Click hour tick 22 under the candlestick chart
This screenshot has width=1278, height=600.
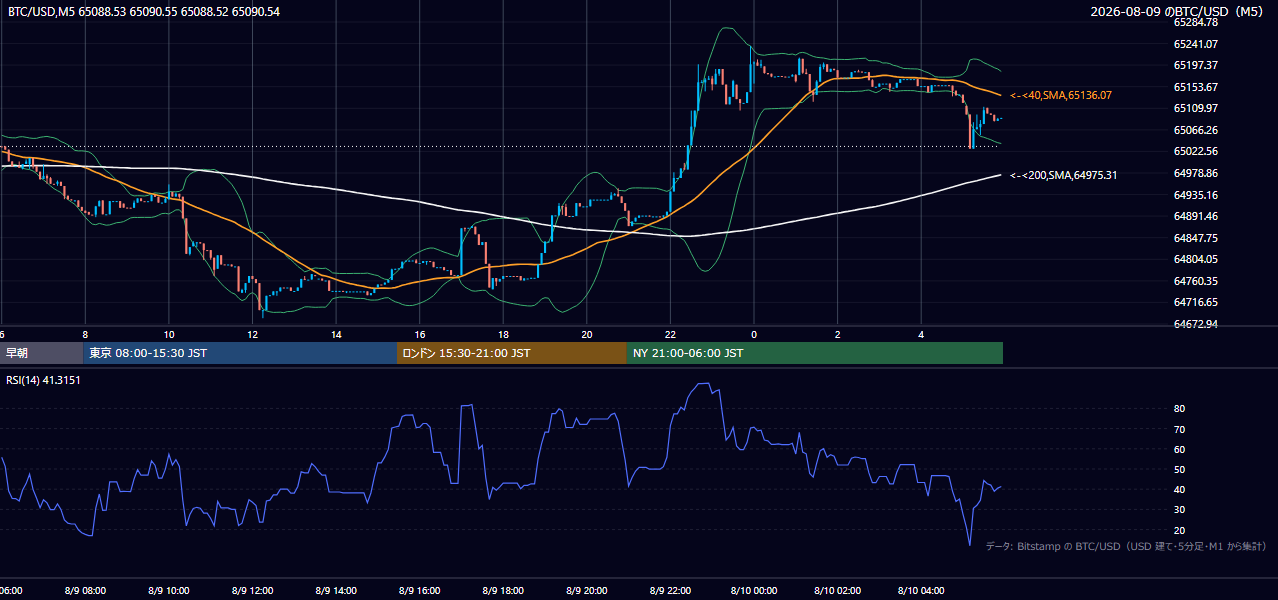pos(670,335)
